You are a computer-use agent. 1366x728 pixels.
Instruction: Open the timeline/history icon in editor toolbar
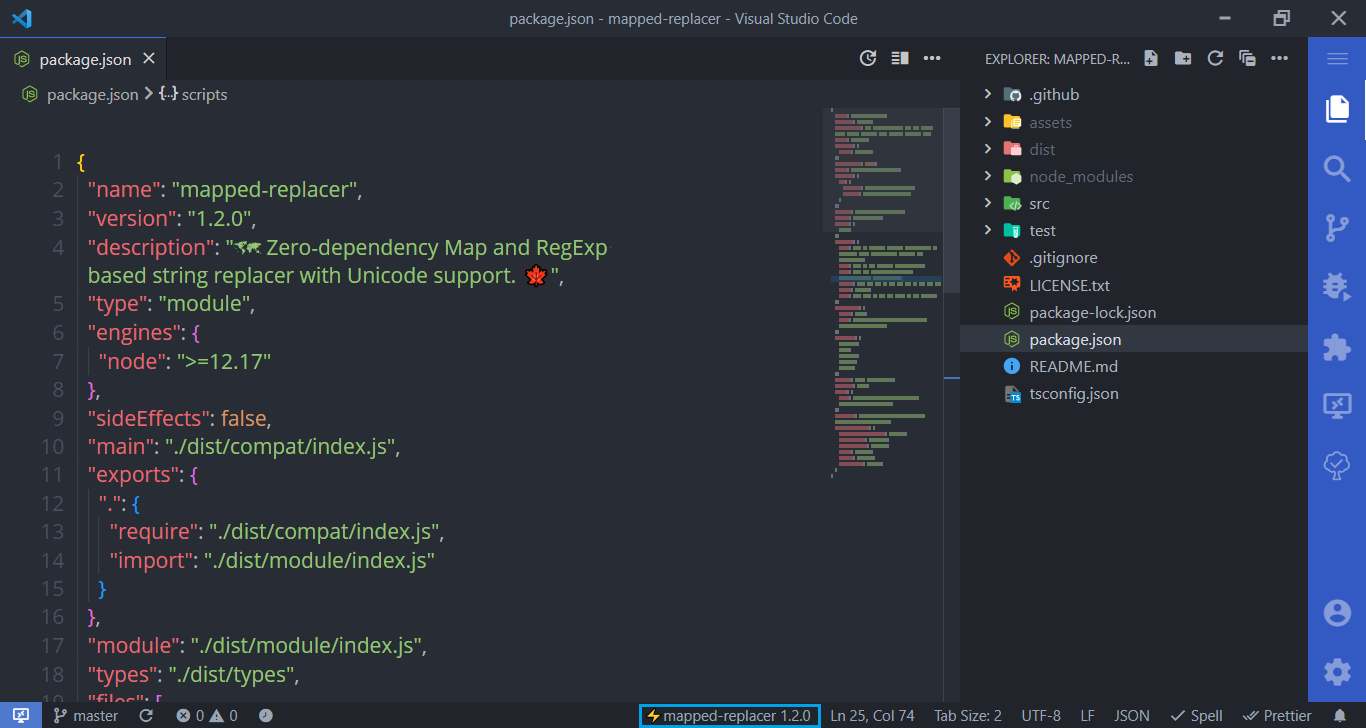point(868,58)
